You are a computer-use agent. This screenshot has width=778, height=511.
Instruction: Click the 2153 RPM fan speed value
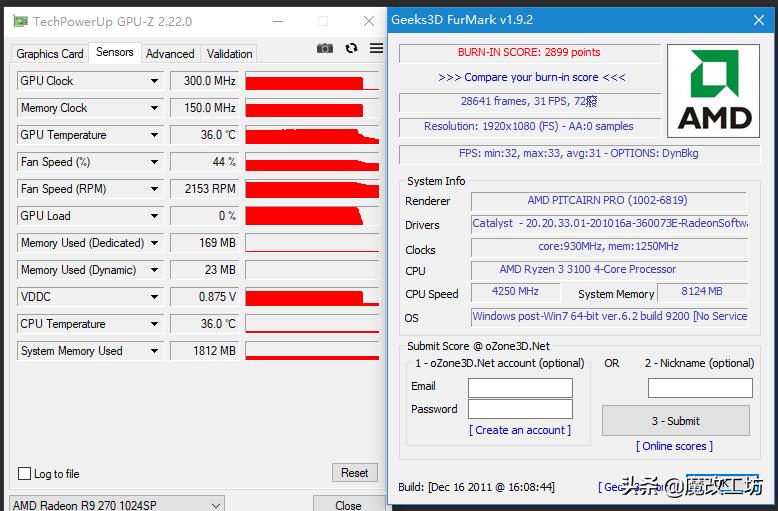click(x=204, y=189)
